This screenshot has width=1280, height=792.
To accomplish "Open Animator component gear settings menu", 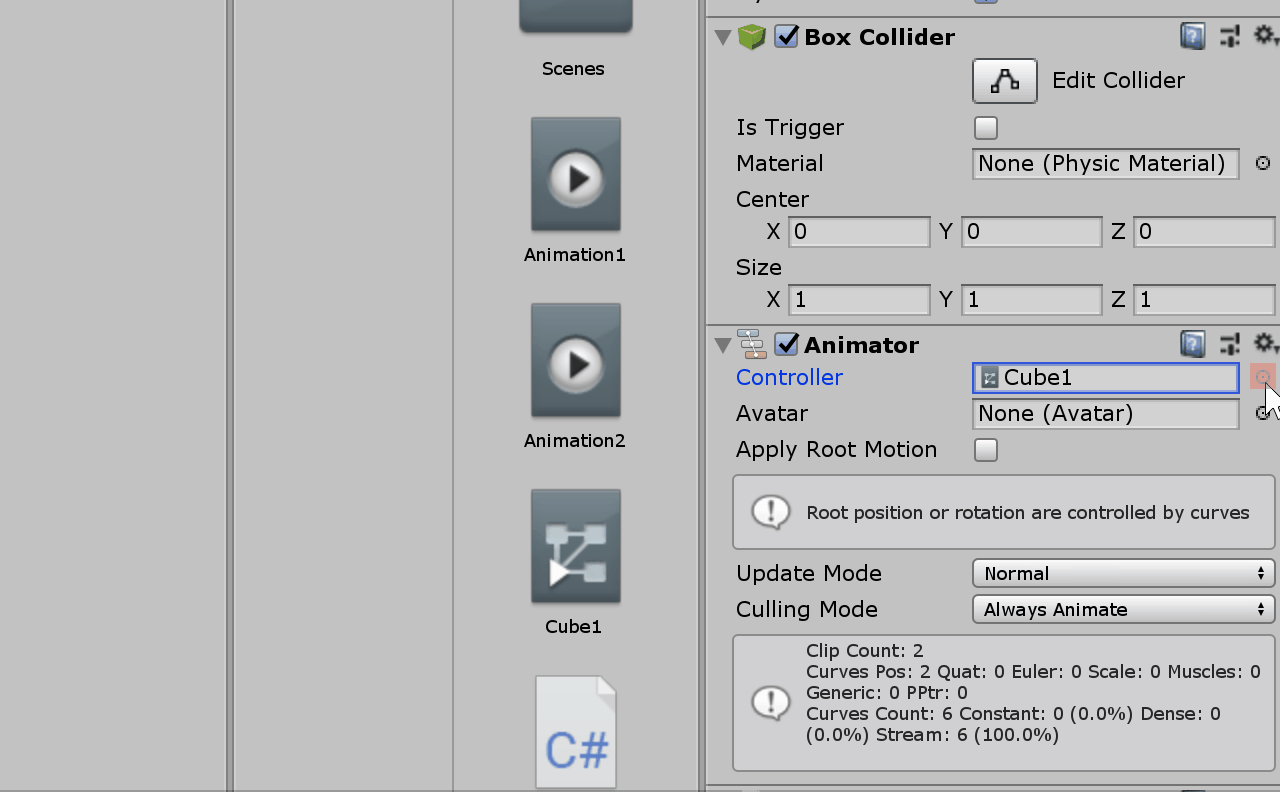I will point(1266,344).
